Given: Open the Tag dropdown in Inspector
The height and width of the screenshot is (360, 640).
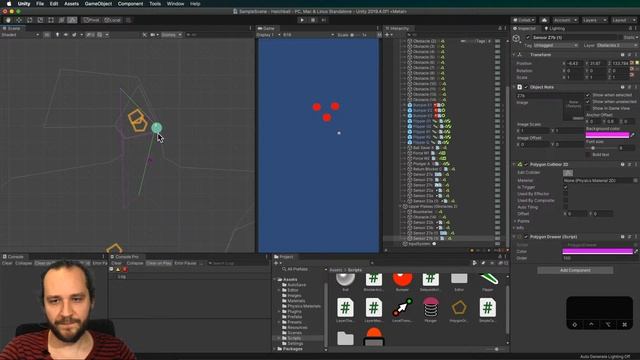Looking at the screenshot, I should click(556, 45).
